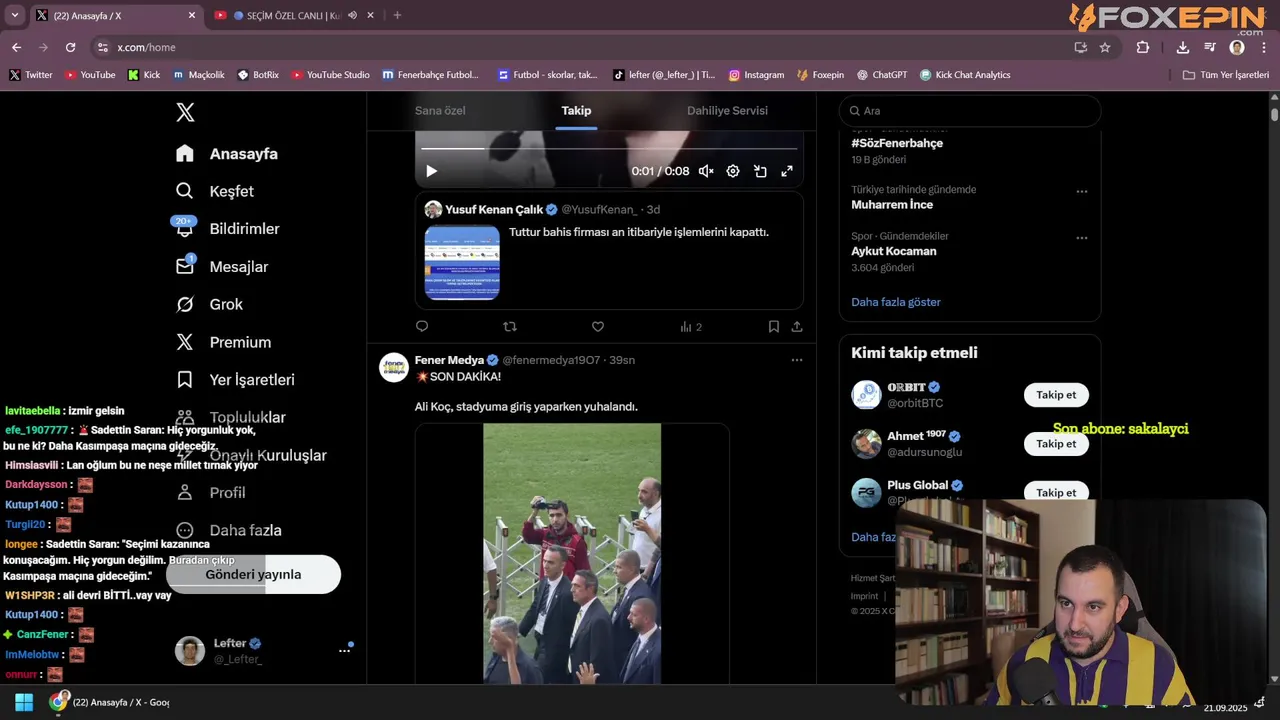Click Gönderi yayınla post button
Screen dimensions: 1280x720
pyautogui.click(x=253, y=574)
